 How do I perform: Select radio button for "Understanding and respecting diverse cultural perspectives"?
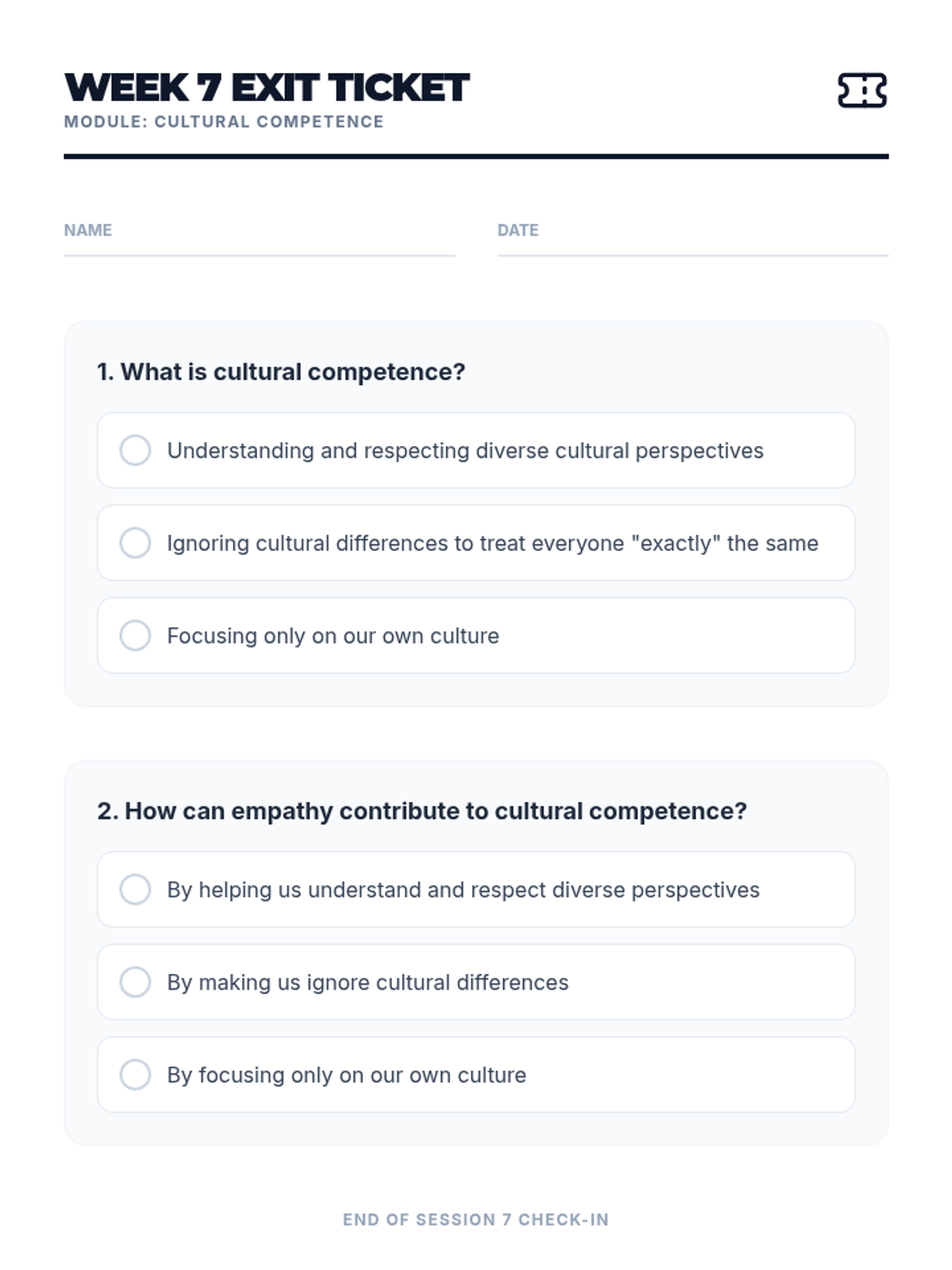[135, 450]
